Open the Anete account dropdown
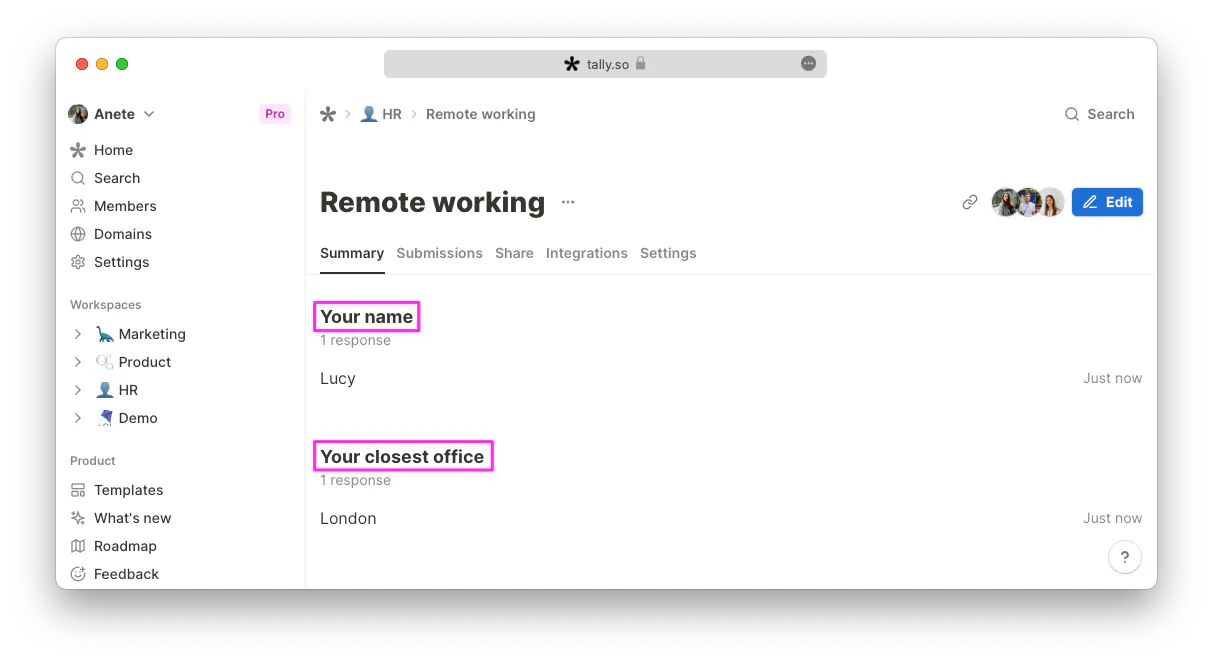 (112, 114)
